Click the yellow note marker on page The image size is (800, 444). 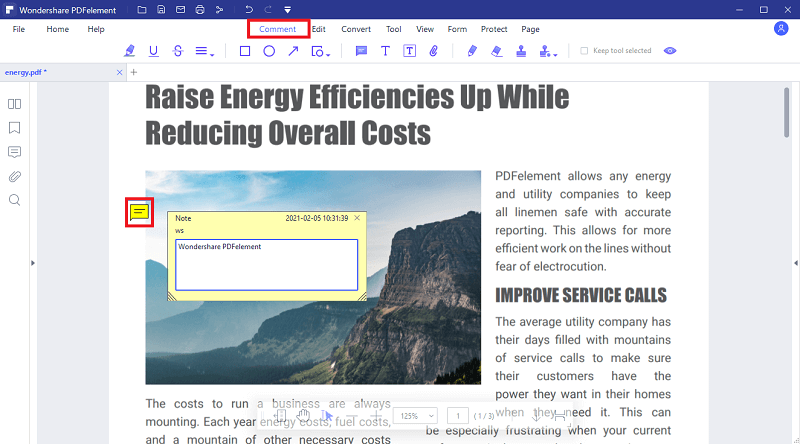pos(139,212)
